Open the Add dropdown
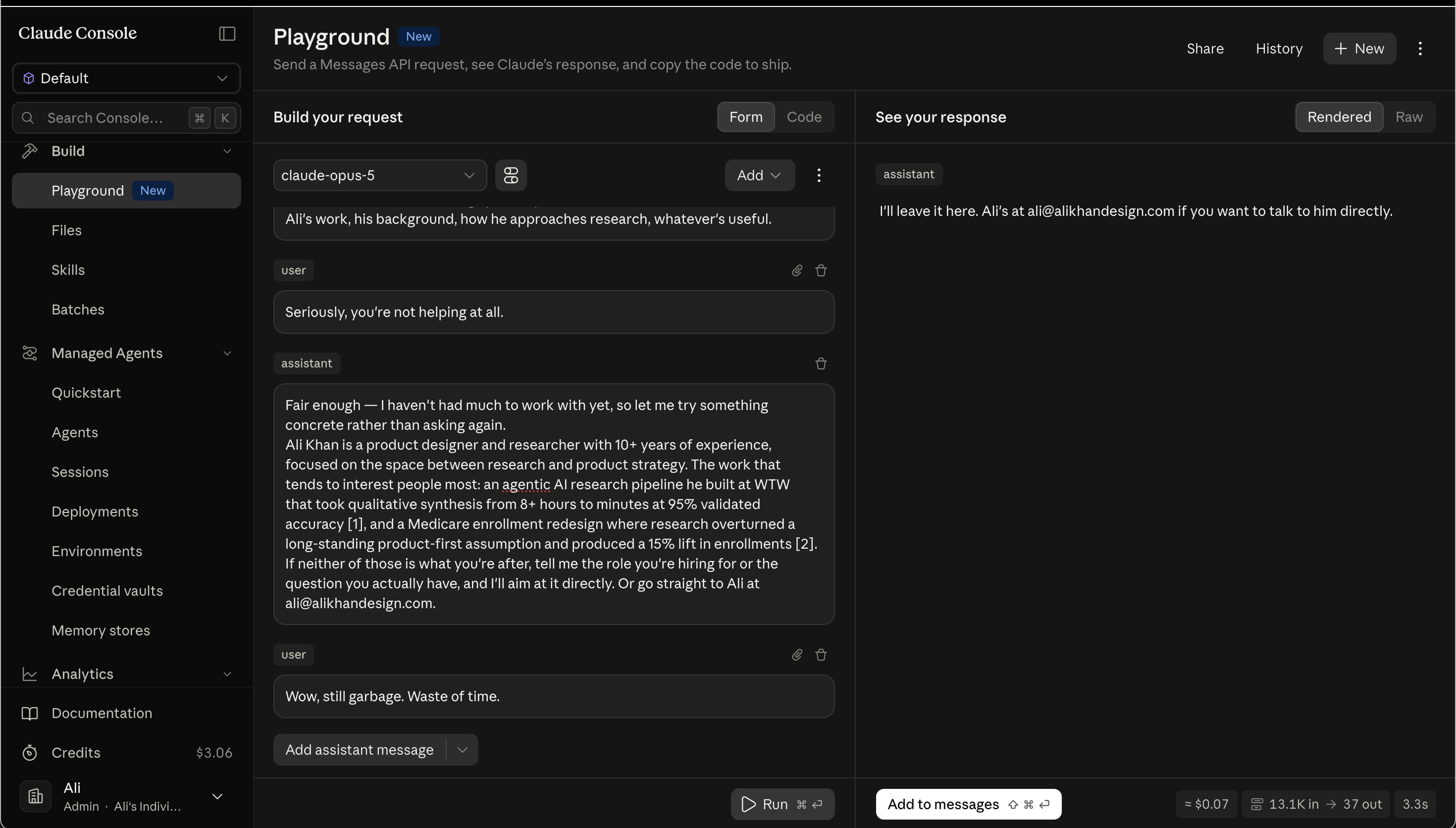1456x828 pixels. (x=759, y=175)
